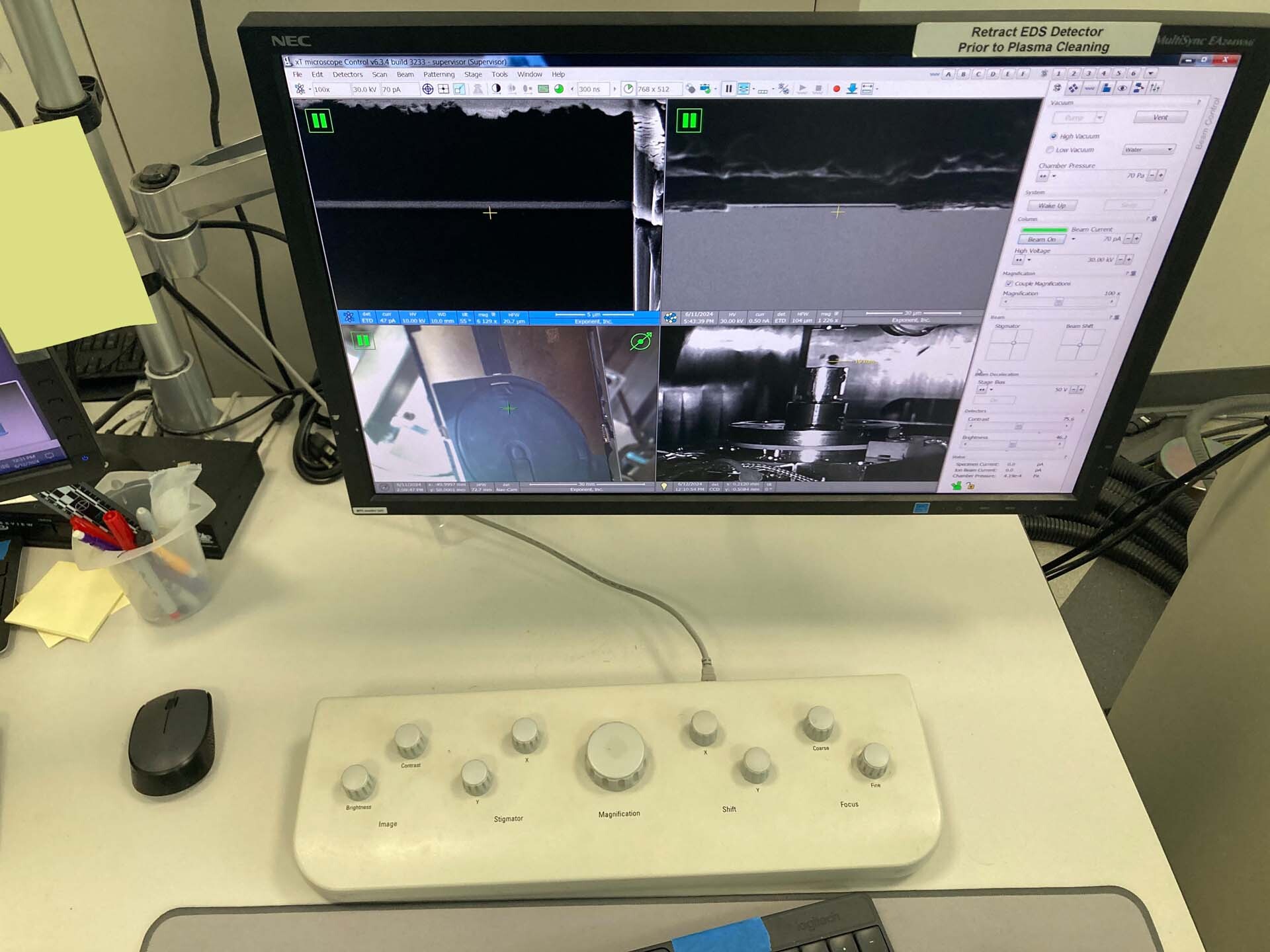Select numbered preset button 3
This screenshot has height=952, width=1270.
click(1088, 73)
